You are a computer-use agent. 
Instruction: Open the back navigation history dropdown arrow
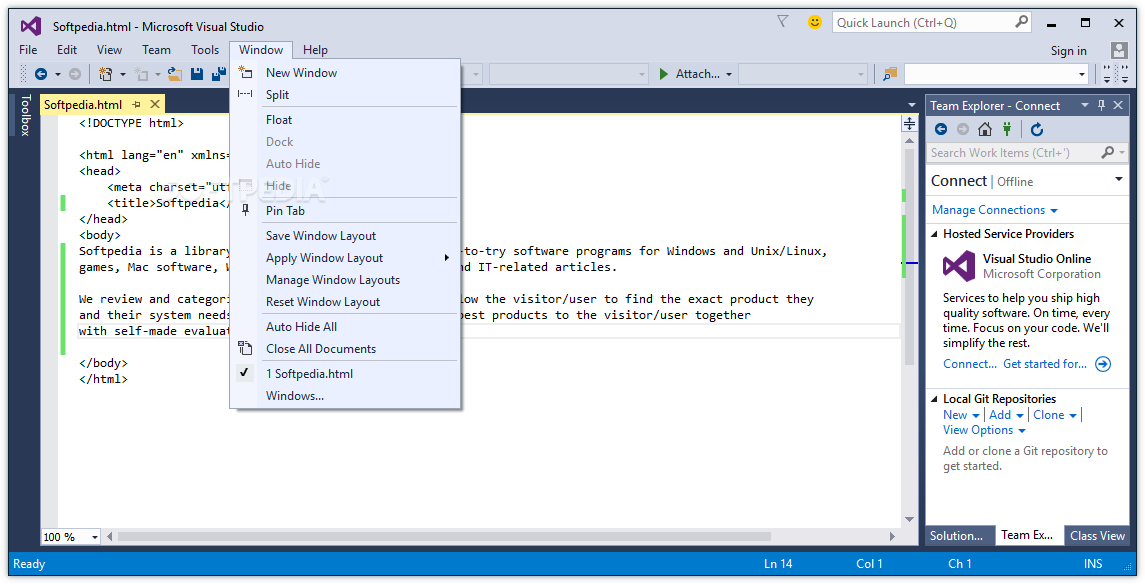click(x=58, y=74)
